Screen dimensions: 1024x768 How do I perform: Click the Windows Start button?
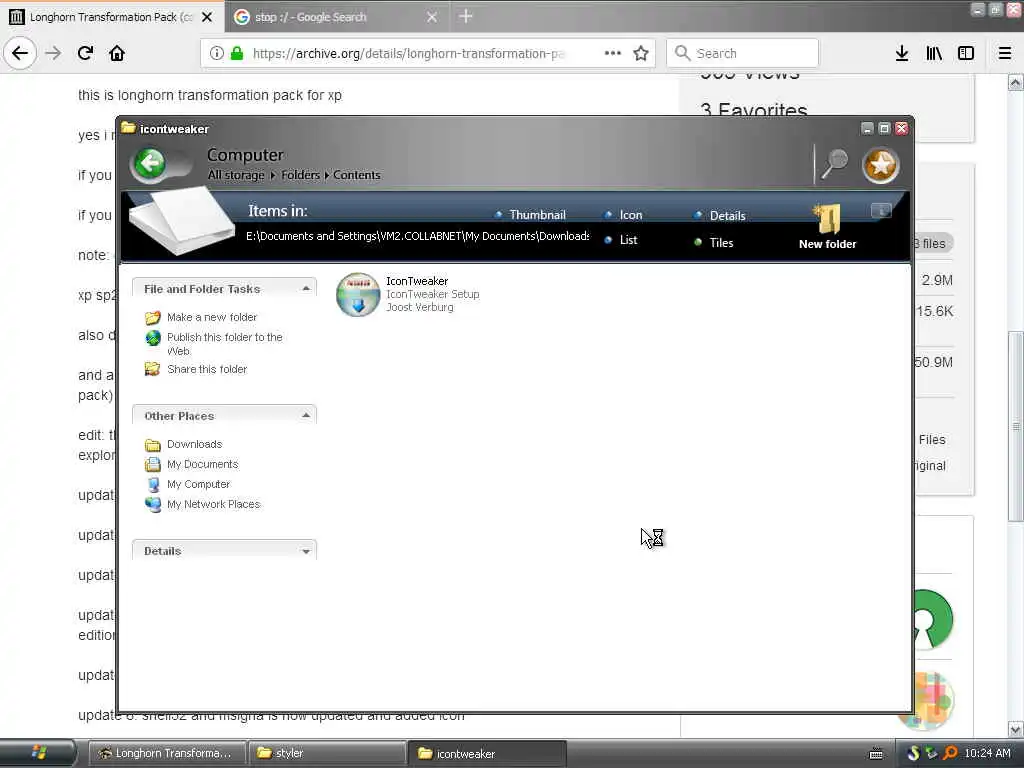pos(38,753)
